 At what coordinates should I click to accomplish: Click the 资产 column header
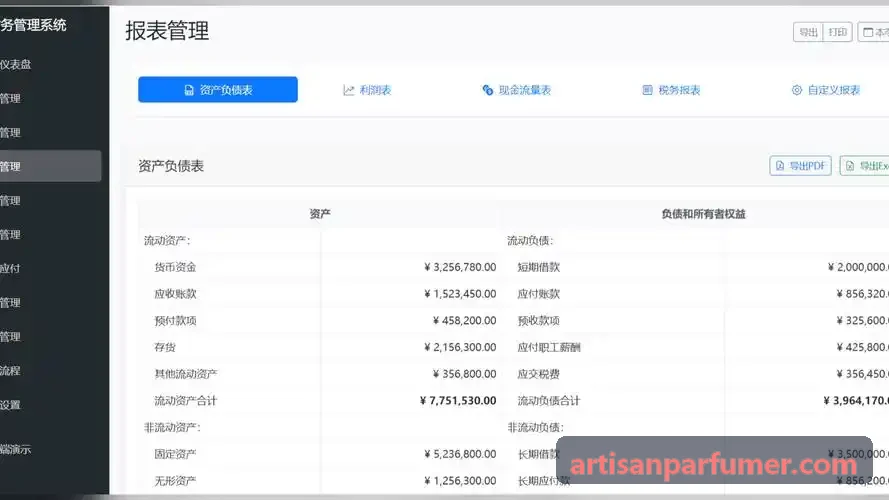[320, 214]
